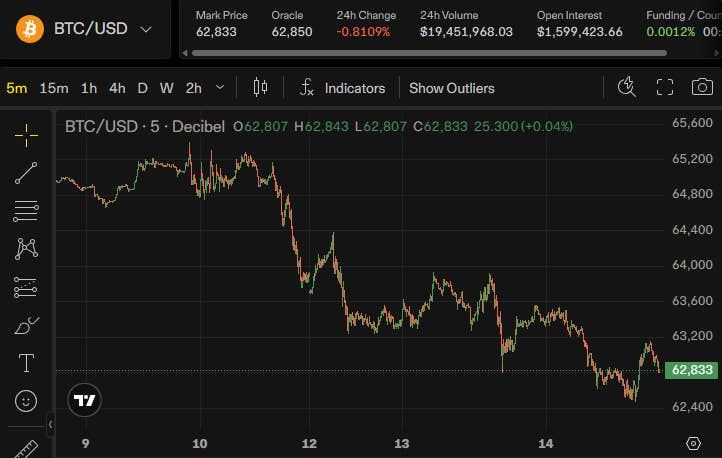
Task: Select the ruler measure tool
Action: pos(26,449)
